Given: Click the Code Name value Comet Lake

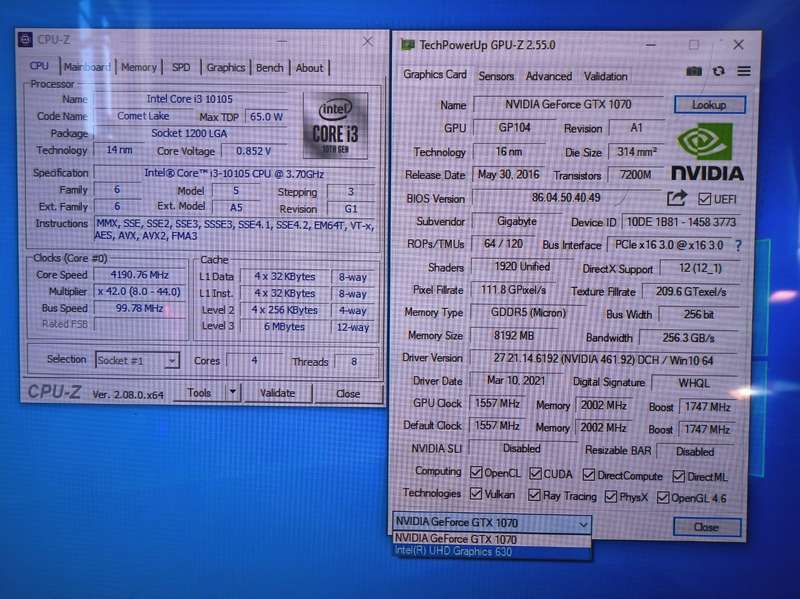Looking at the screenshot, I should coord(143,116).
